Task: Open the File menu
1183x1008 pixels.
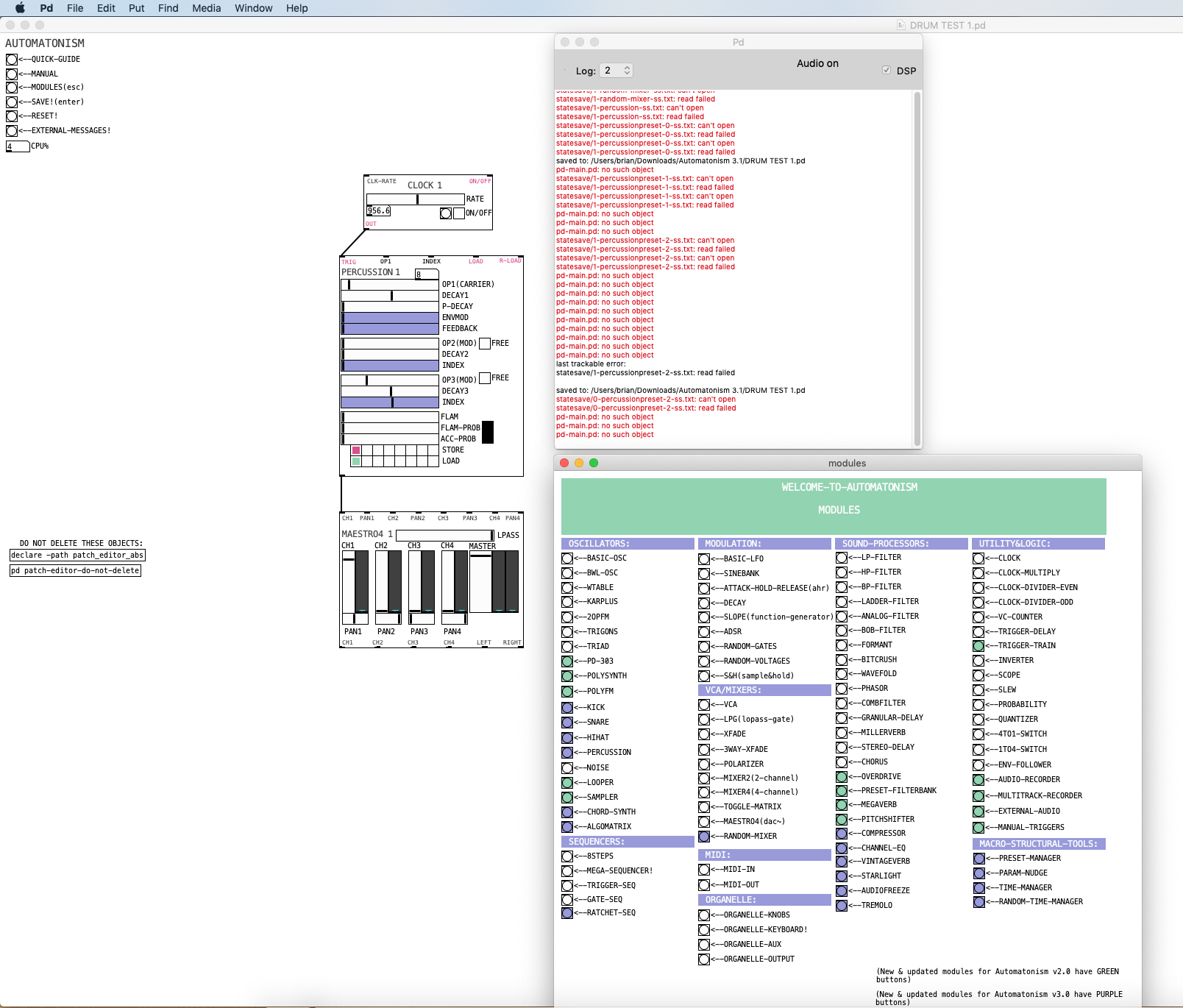Action: tap(75, 8)
